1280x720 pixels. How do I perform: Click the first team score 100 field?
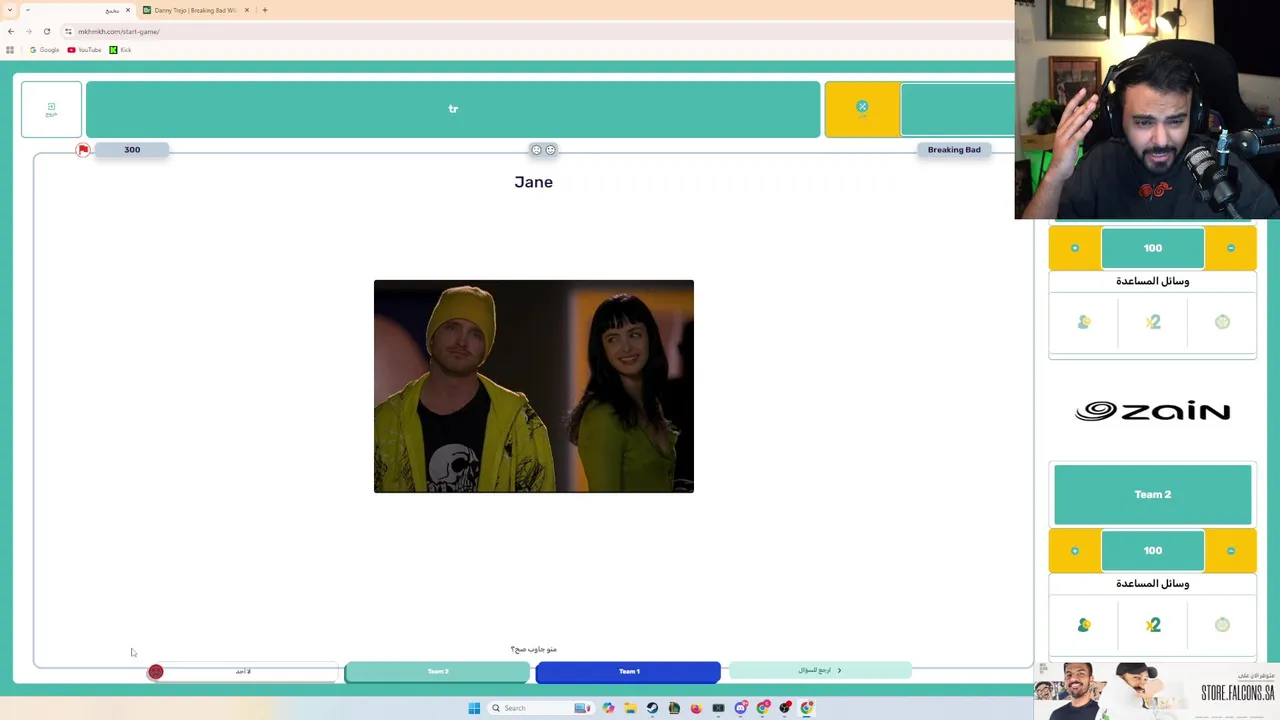click(1153, 248)
